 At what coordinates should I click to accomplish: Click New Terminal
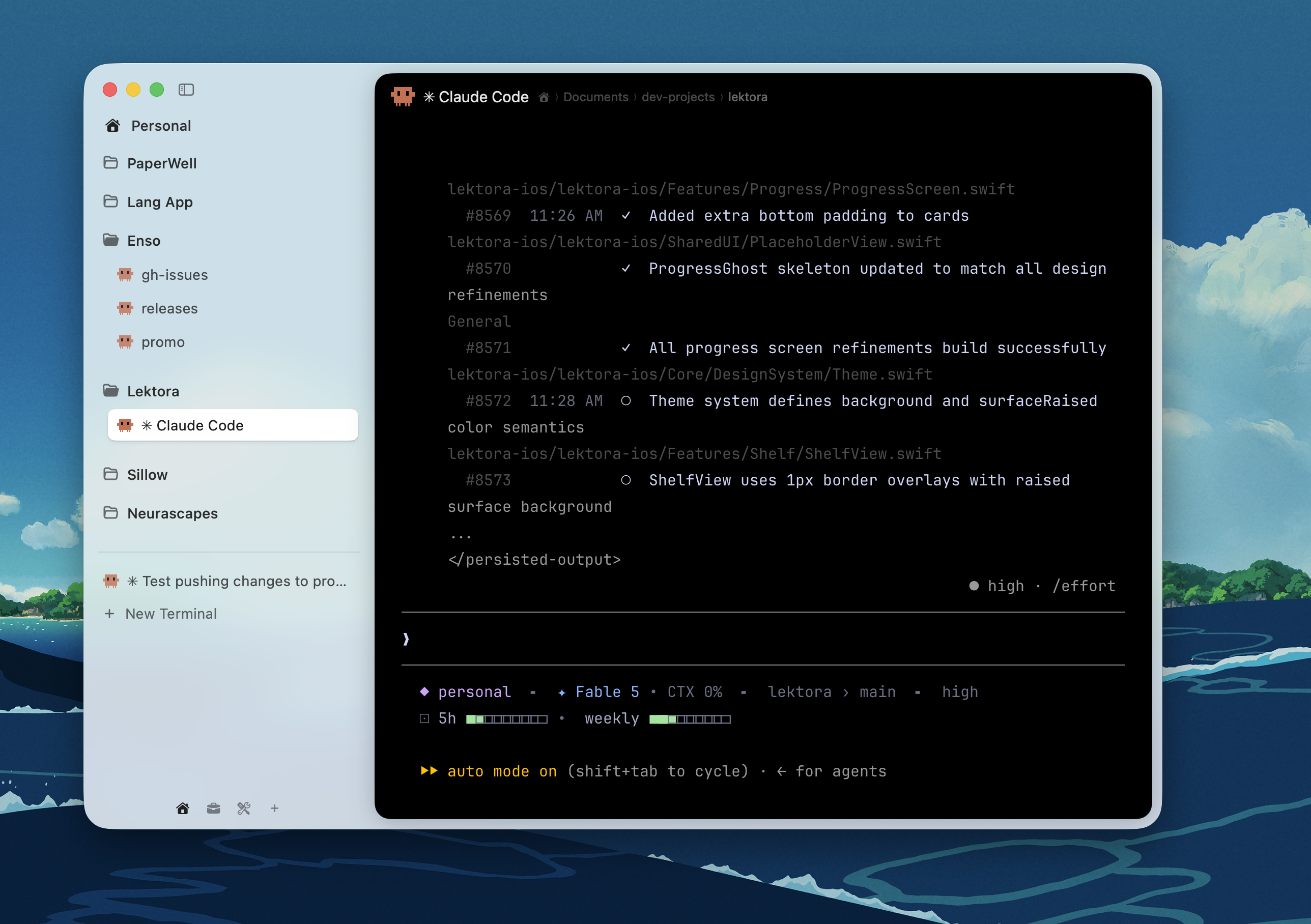(x=160, y=614)
